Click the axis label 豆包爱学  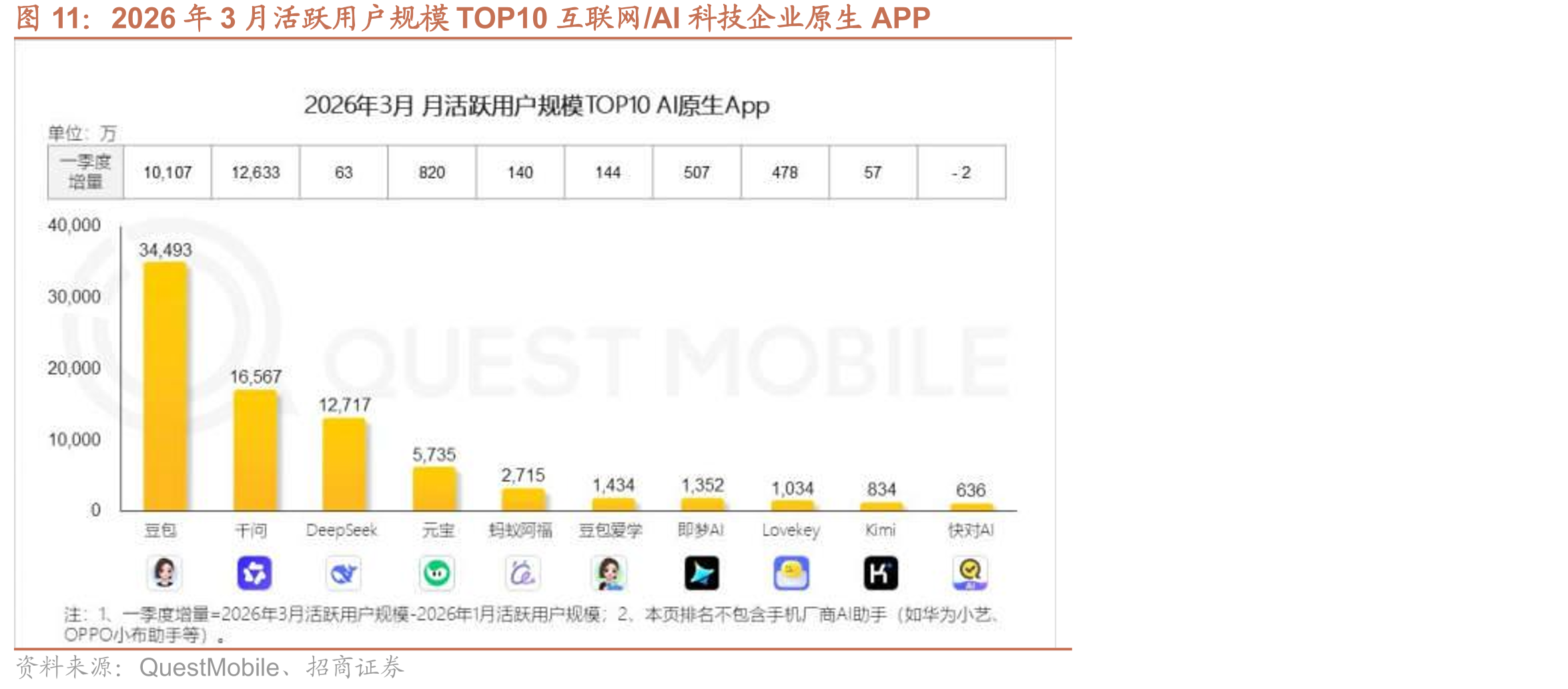[x=610, y=530]
